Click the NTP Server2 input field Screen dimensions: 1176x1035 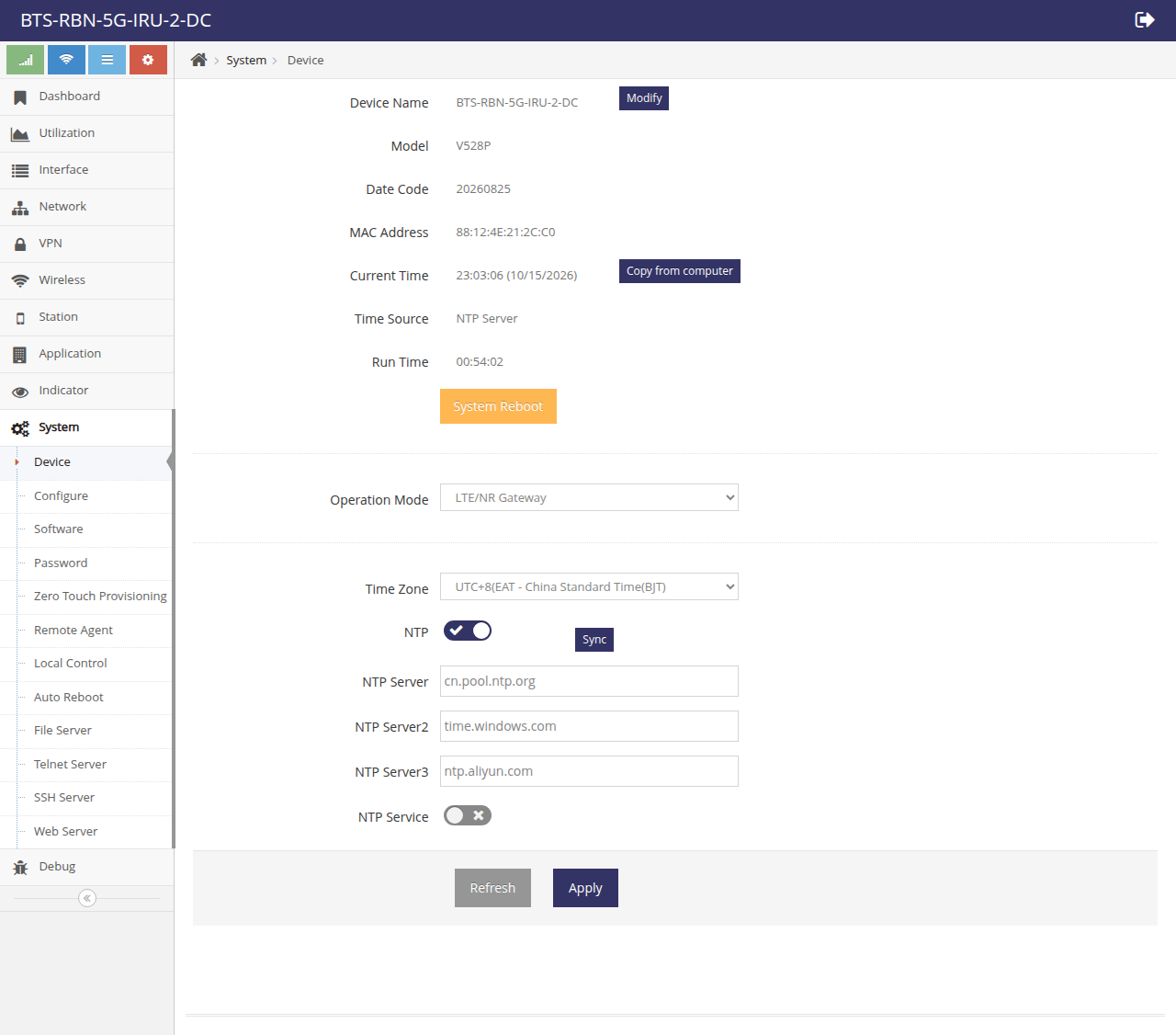coord(589,726)
